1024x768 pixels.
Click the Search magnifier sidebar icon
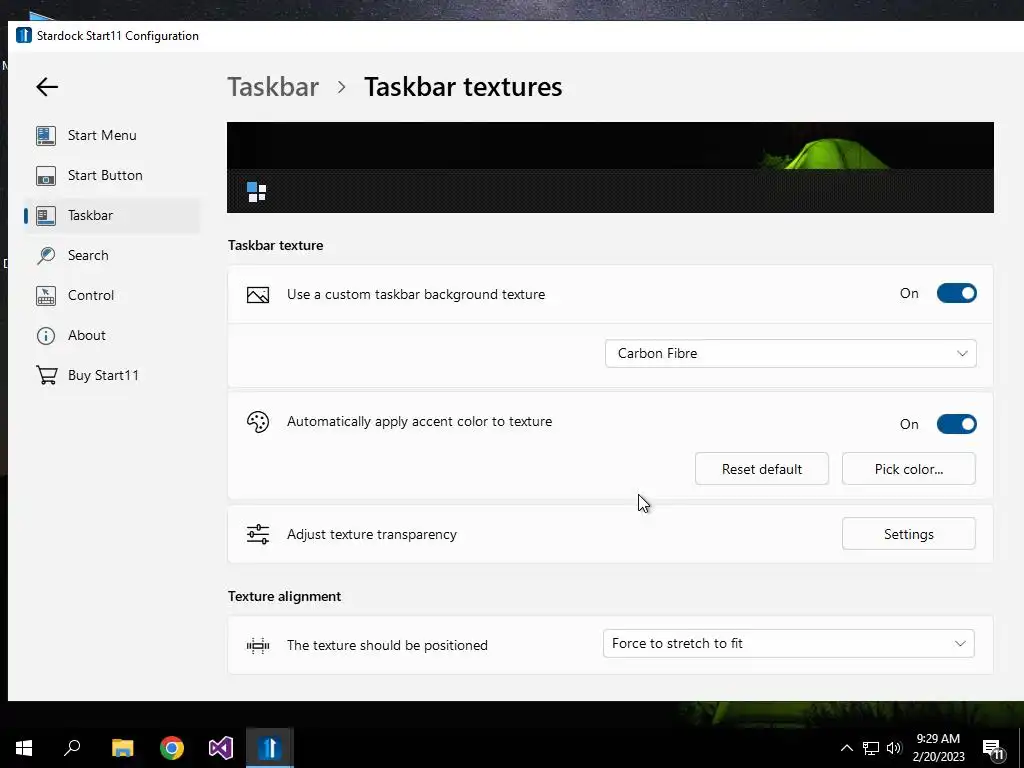coord(46,255)
